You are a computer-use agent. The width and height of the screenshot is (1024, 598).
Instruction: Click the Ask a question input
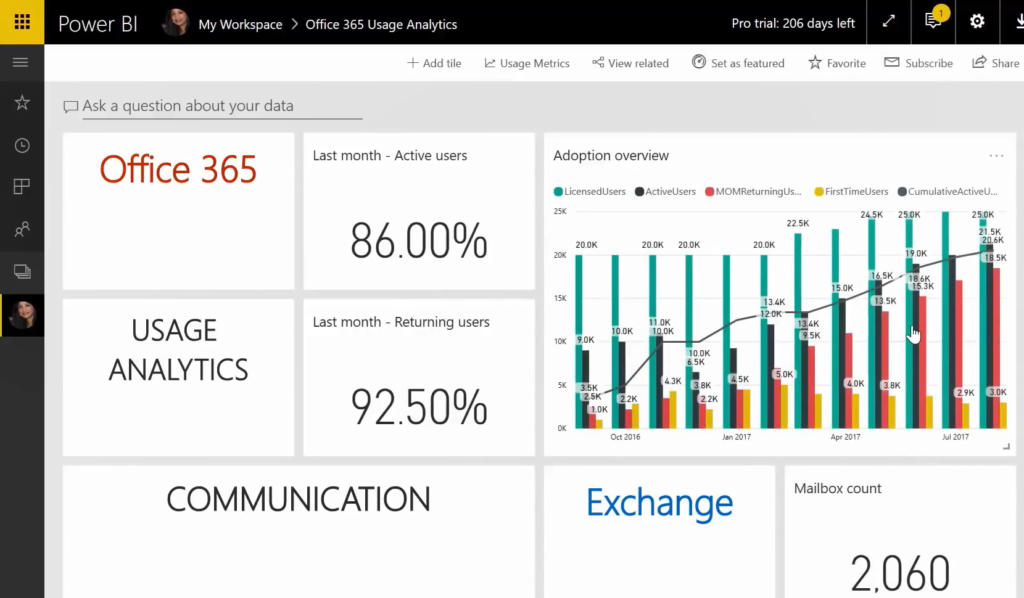pyautogui.click(x=222, y=106)
